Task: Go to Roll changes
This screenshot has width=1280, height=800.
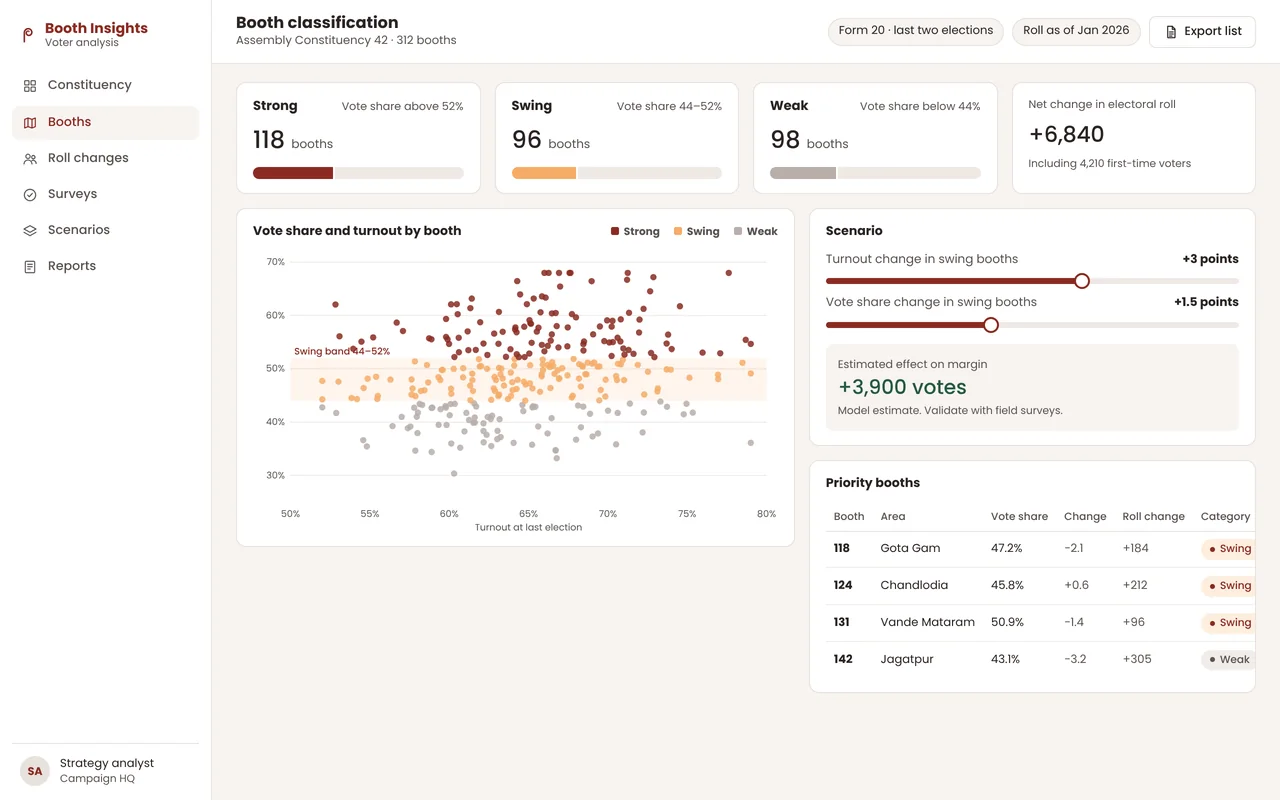Action: 105,158
